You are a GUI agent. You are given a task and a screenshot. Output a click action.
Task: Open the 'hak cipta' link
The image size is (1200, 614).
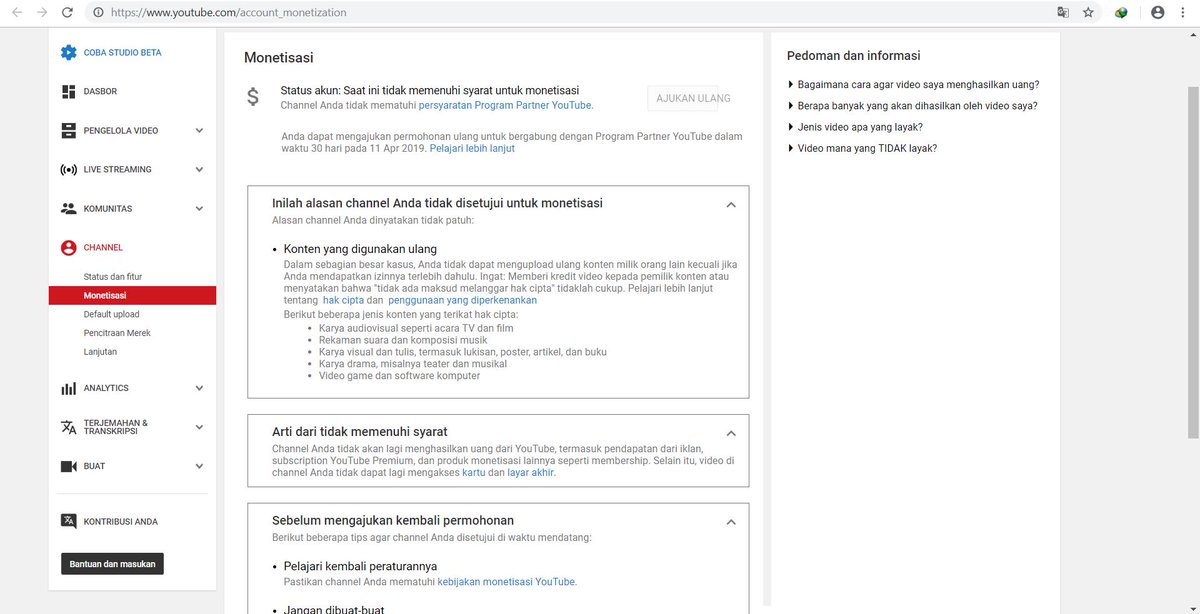click(343, 300)
